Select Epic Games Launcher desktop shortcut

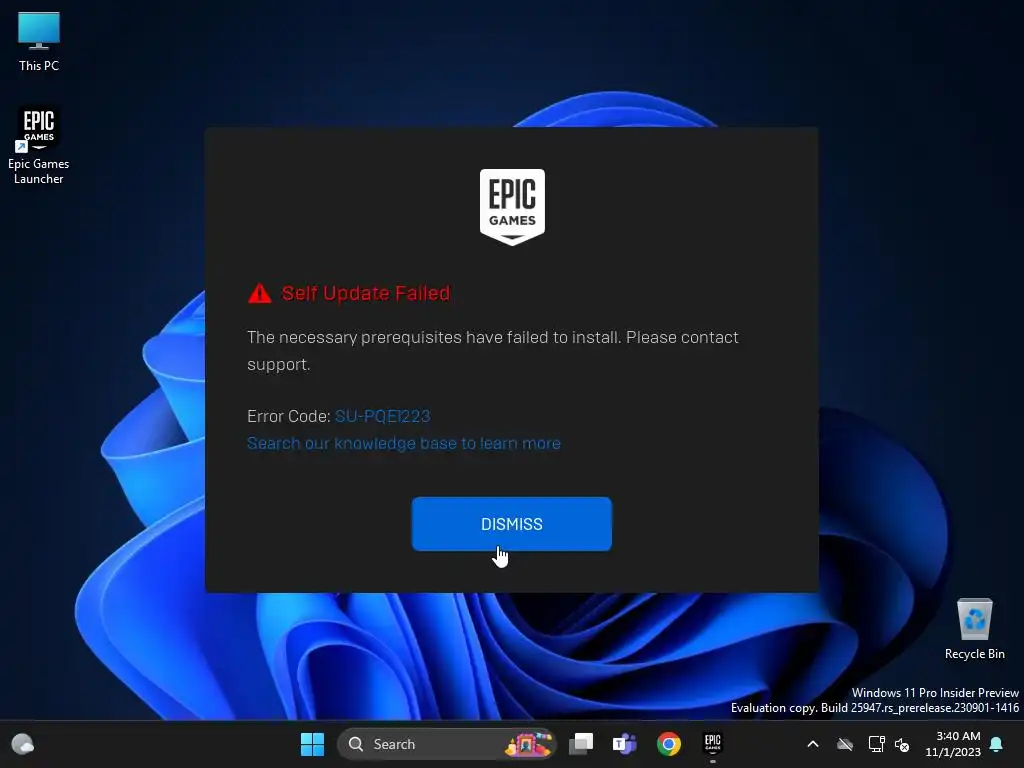(39, 146)
